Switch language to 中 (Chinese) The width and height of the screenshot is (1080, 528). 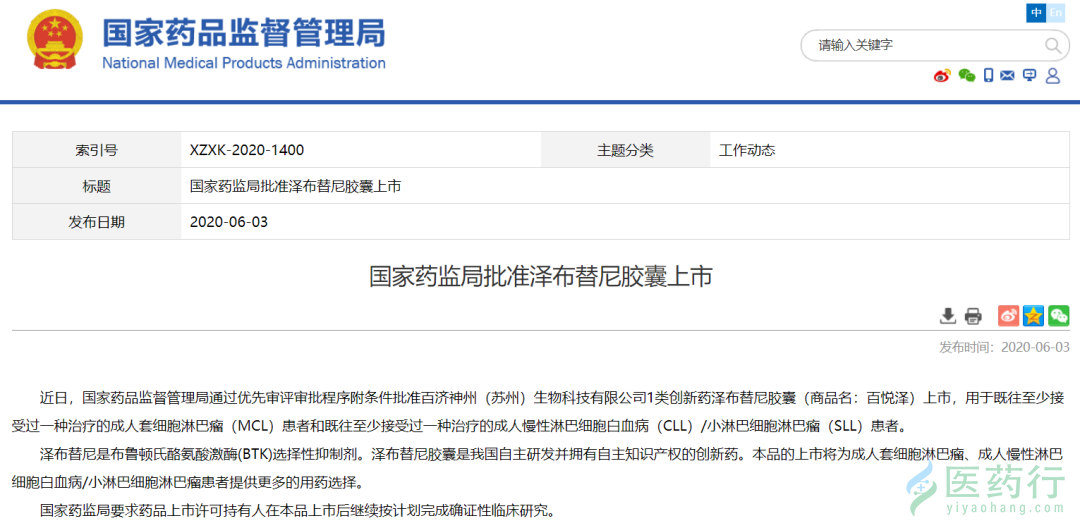click(x=1036, y=12)
